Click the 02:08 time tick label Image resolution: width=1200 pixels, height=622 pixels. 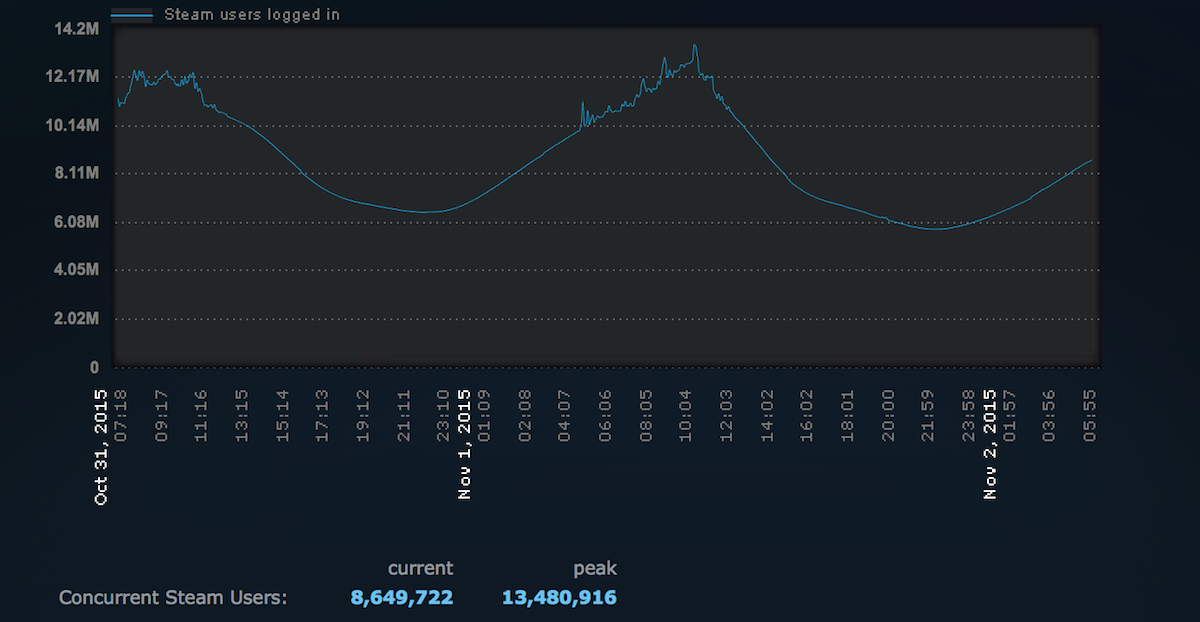tap(524, 416)
